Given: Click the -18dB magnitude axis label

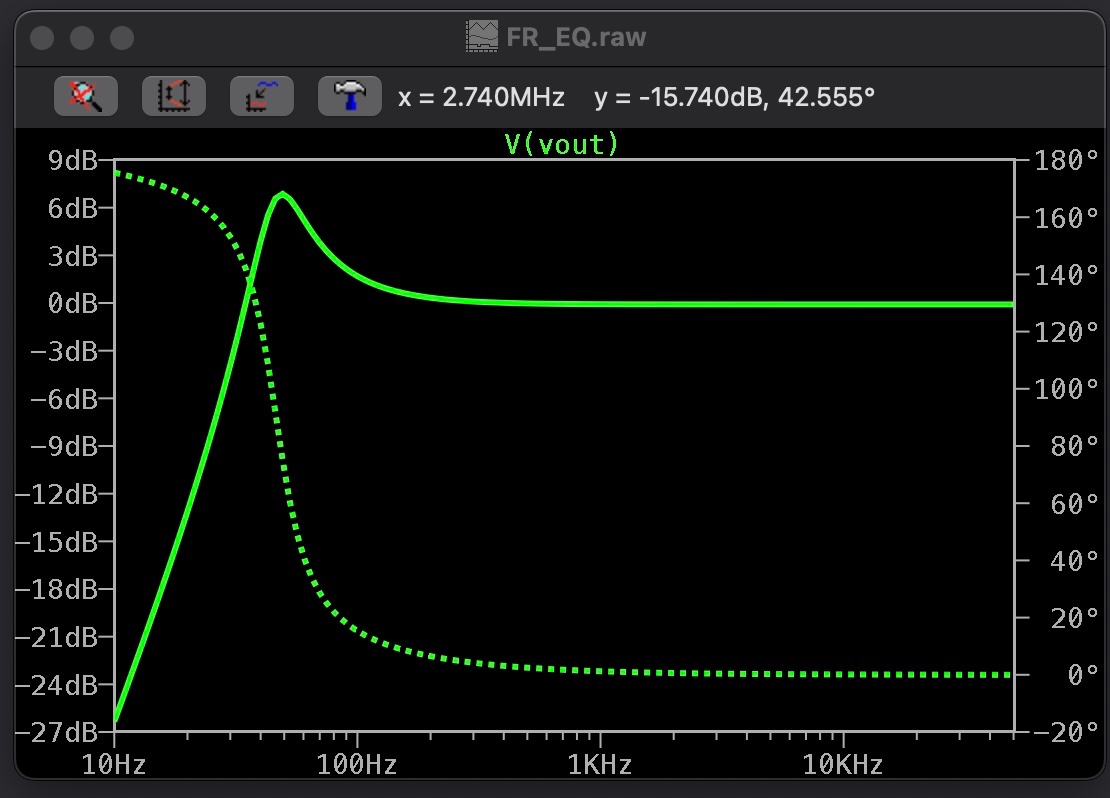Looking at the screenshot, I should click(56, 589).
